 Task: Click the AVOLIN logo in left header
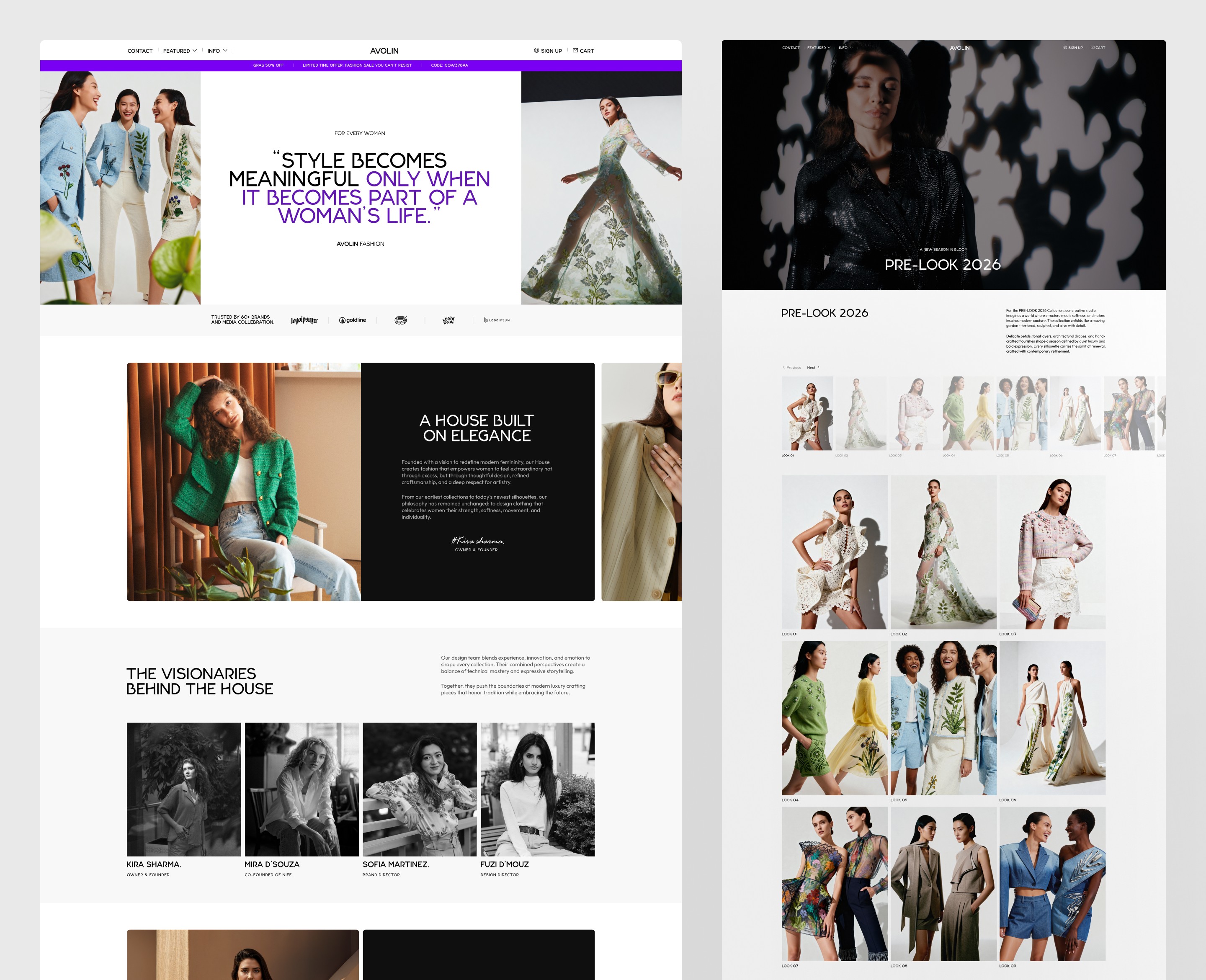point(384,51)
